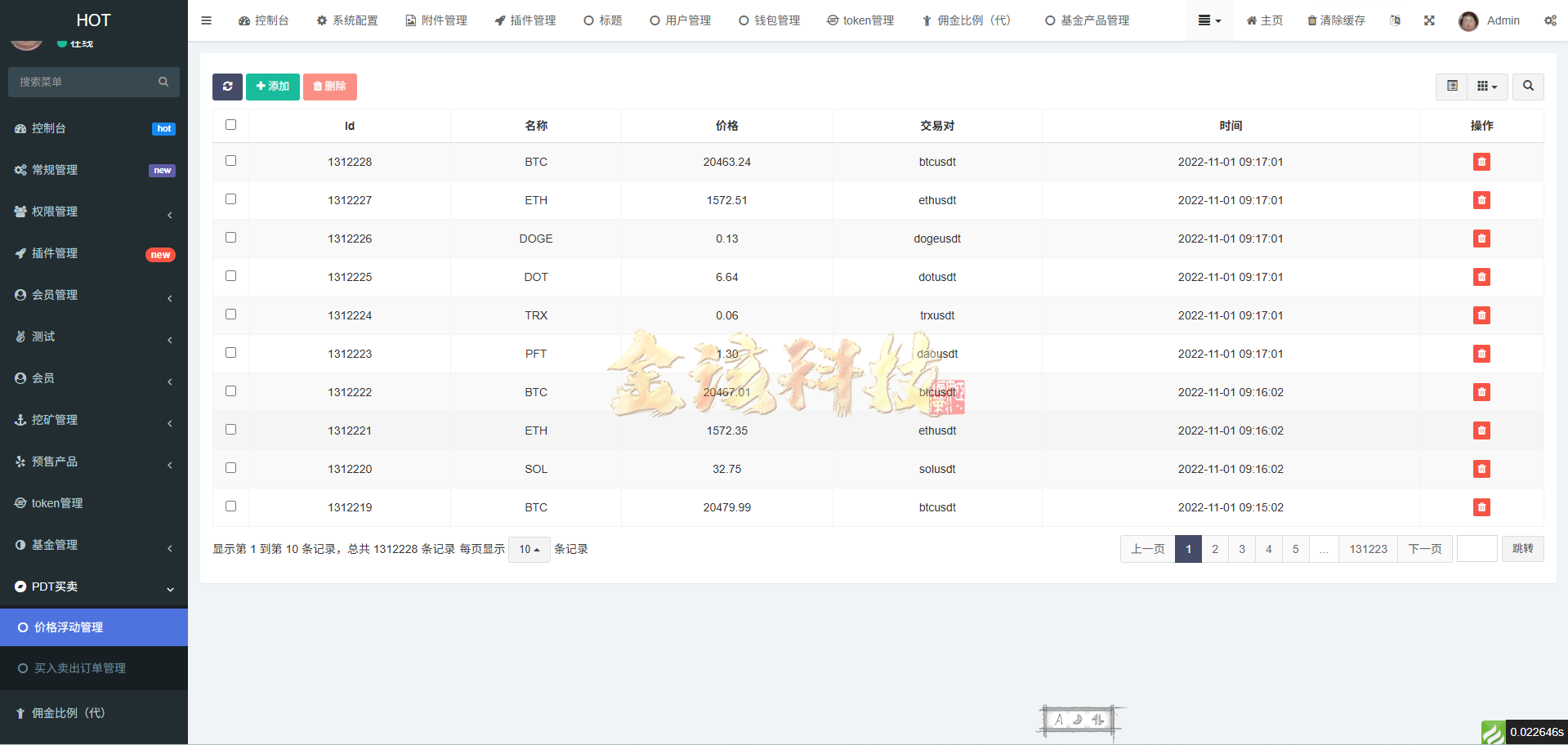Toggle fullscreen with the expand arrows icon
The image size is (1568, 745).
1429,20
